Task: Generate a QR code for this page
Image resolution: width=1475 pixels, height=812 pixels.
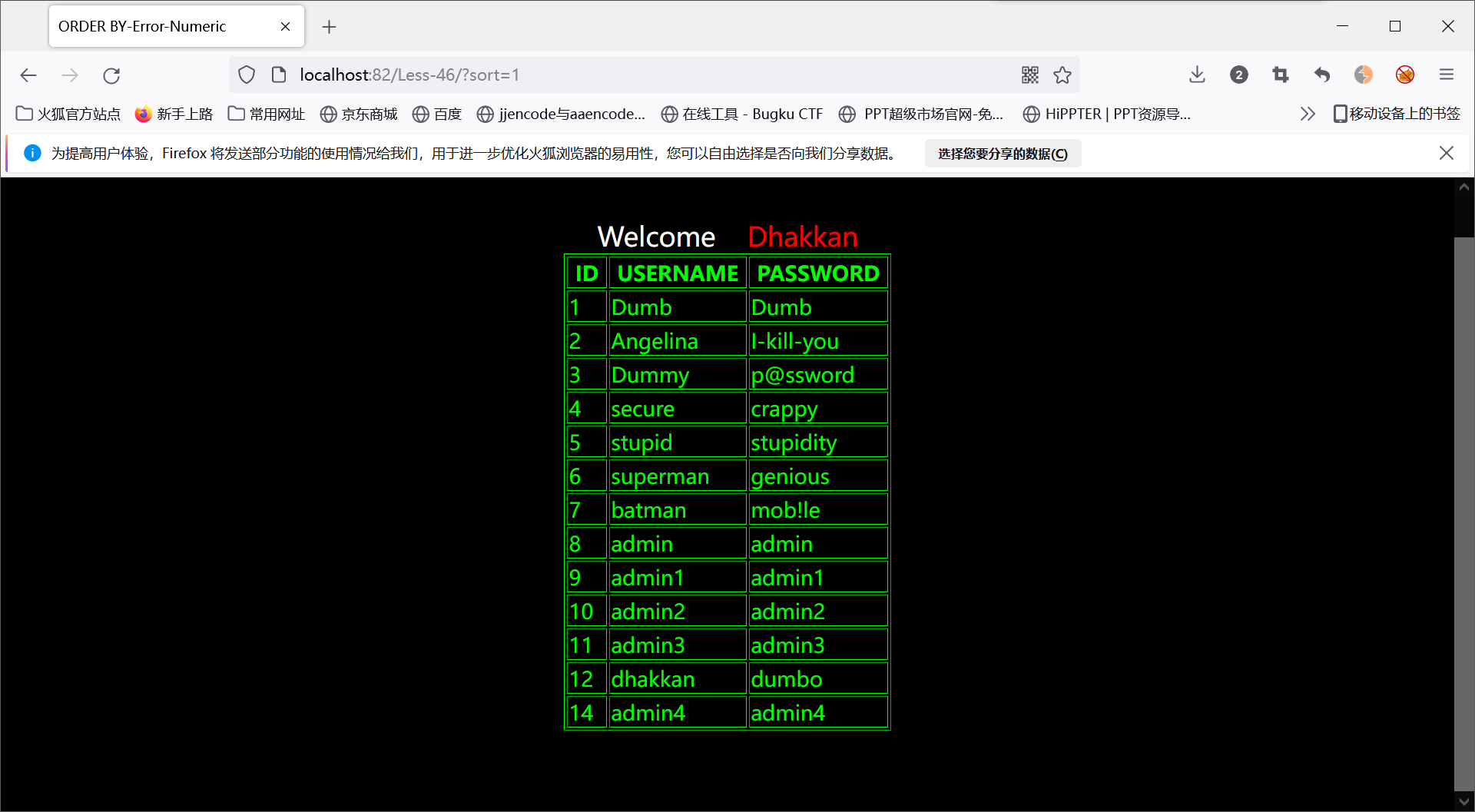Action: (x=1030, y=75)
